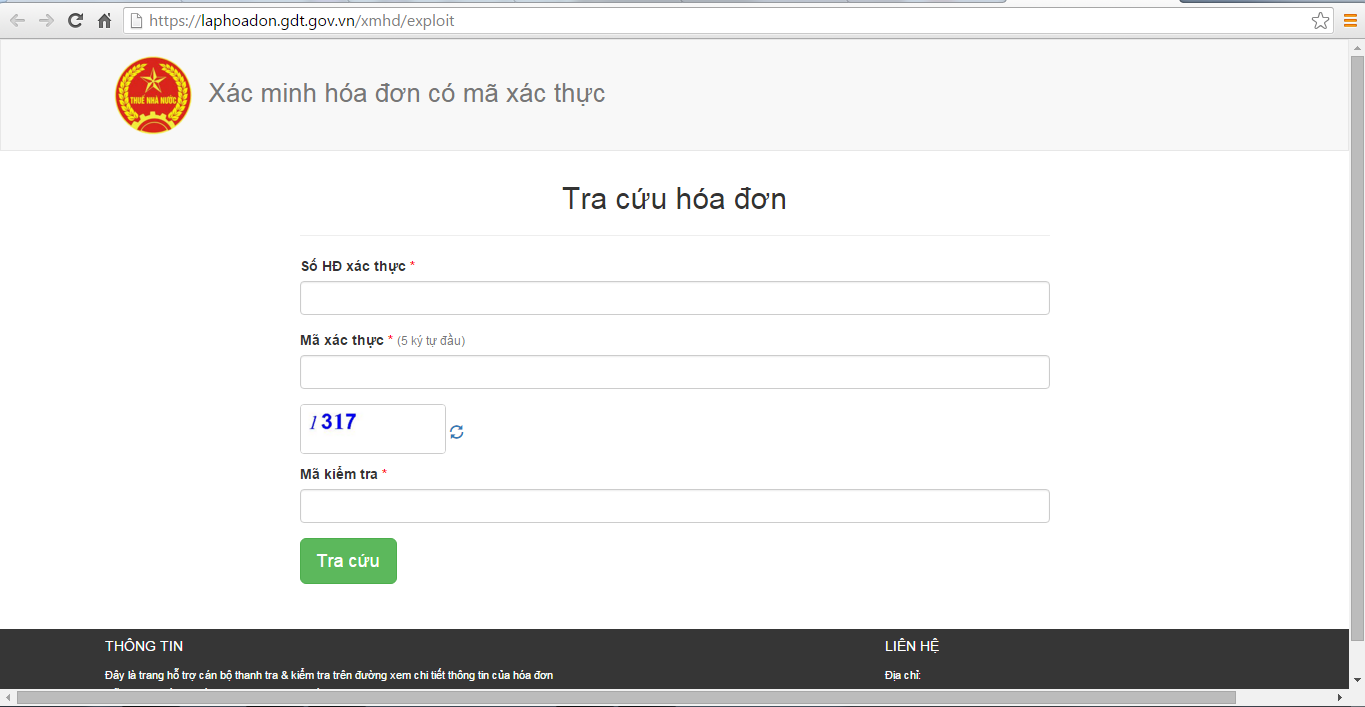This screenshot has width=1365, height=707.
Task: Click the vertical scrollbar down arrow
Action: click(1357, 681)
